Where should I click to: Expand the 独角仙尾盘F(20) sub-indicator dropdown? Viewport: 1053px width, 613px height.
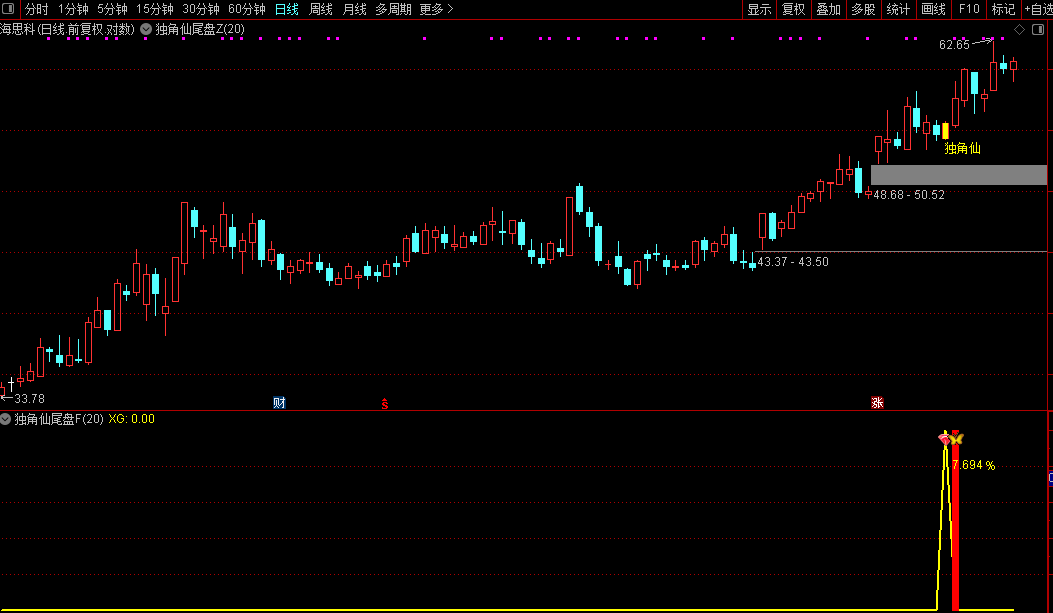pos(5,419)
